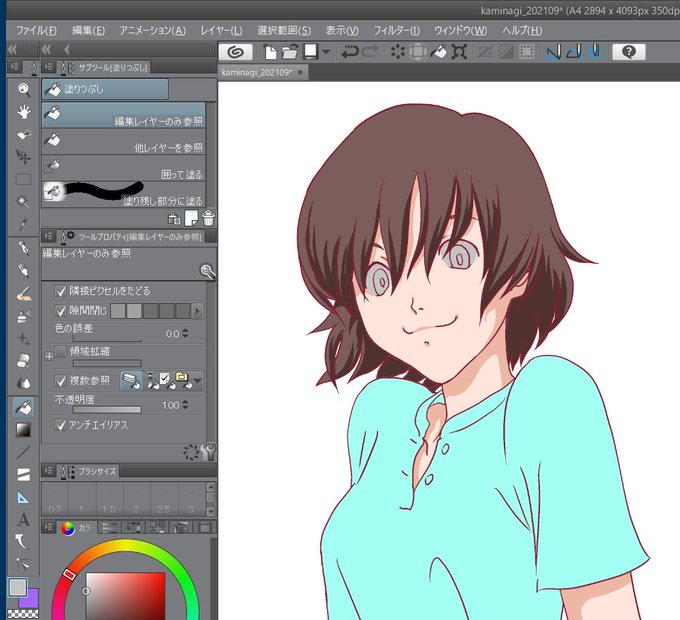Image resolution: width=680 pixels, height=620 pixels.
Task: Toggle reference all layers icon in 複数参照
Action: tap(131, 380)
